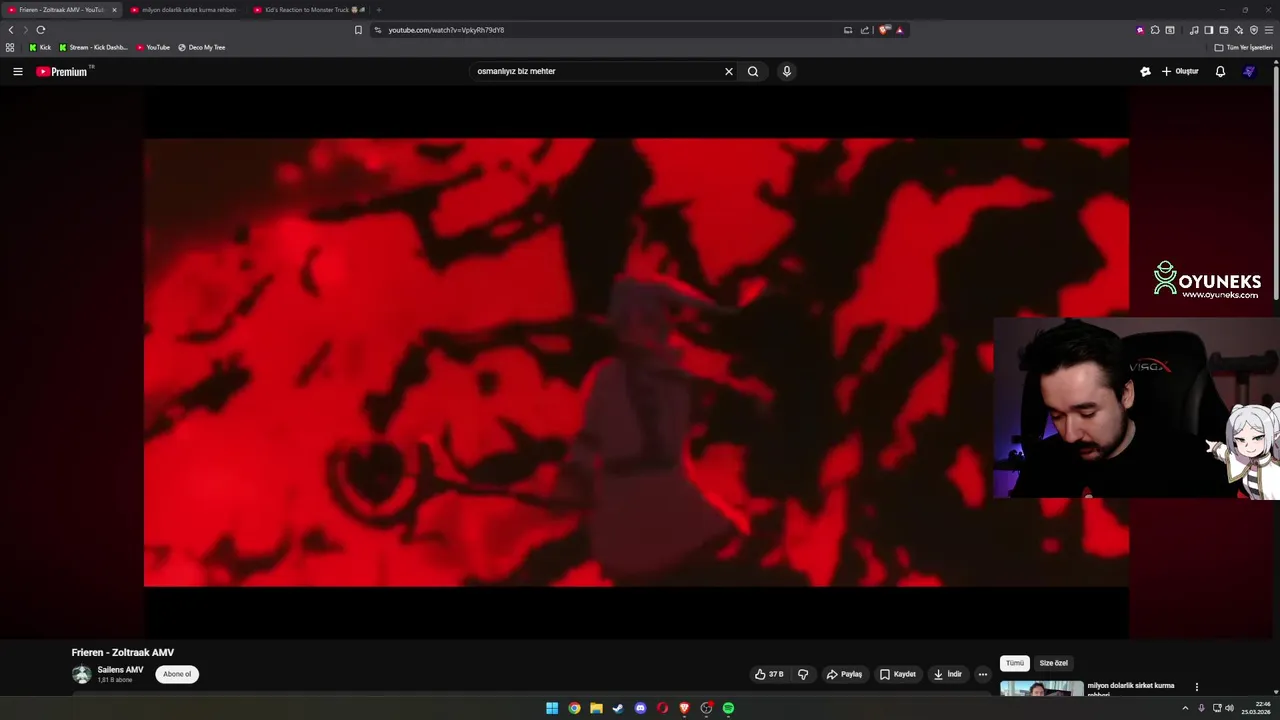The width and height of the screenshot is (1280, 720).
Task: Open taskbar clock showing 22:46
Action: tap(1256, 708)
